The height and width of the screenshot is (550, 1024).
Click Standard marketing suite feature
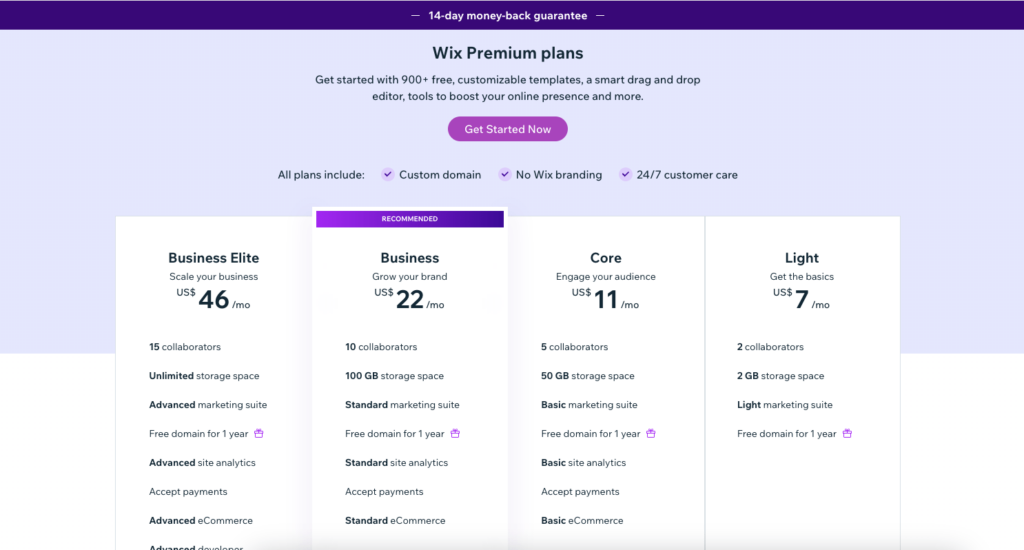402,405
